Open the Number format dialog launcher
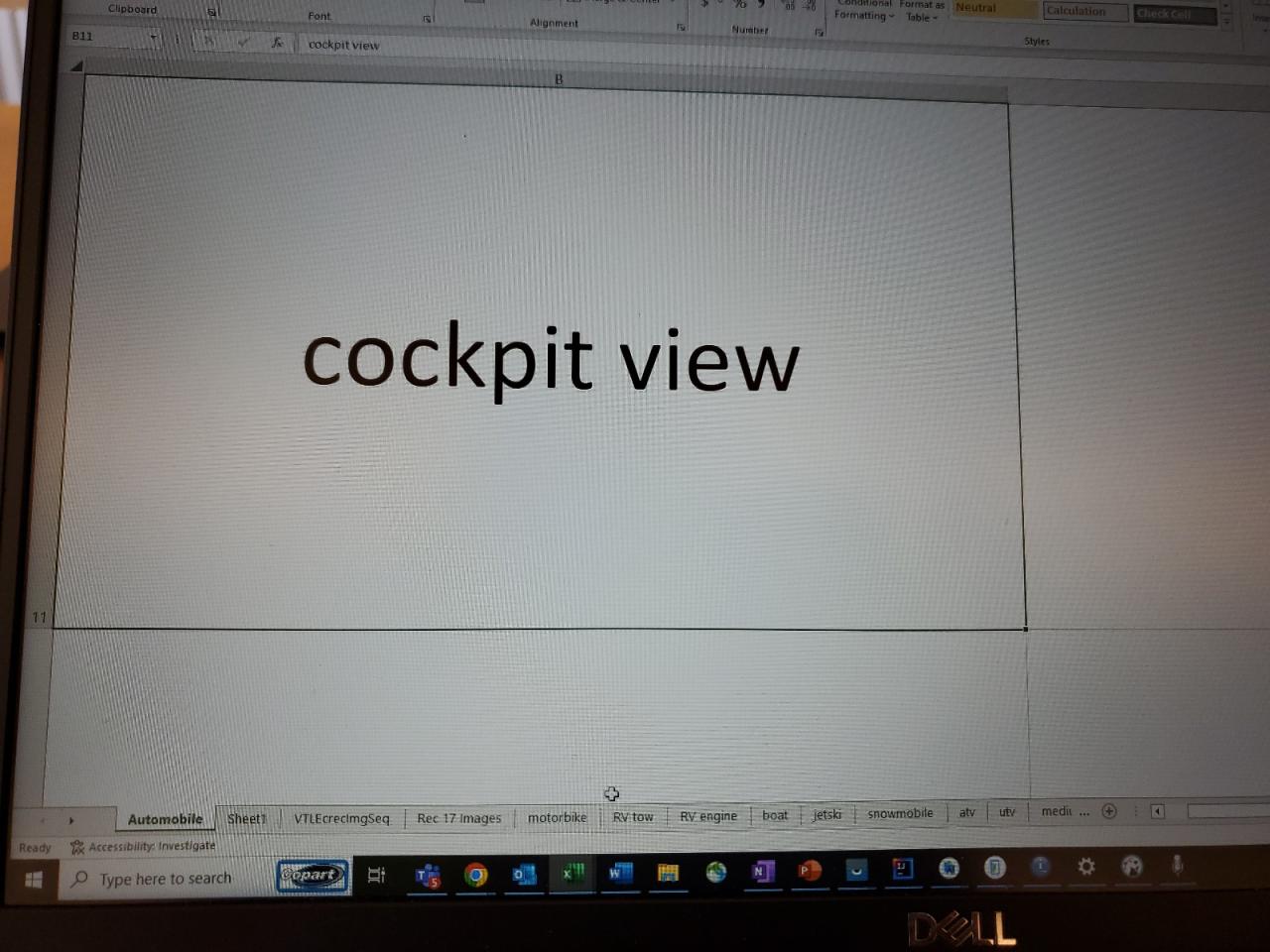 tap(820, 33)
